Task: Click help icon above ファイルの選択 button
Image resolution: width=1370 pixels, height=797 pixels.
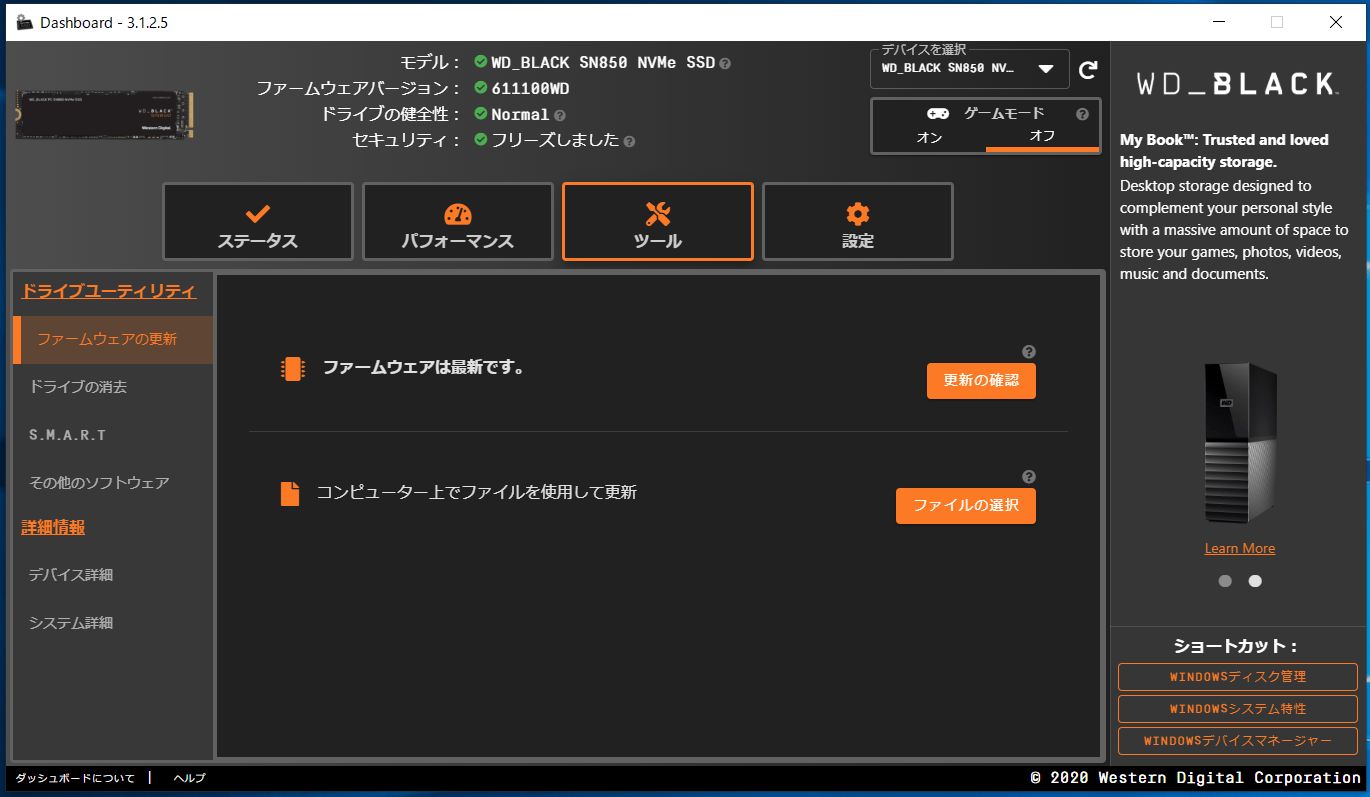Action: 1029,477
